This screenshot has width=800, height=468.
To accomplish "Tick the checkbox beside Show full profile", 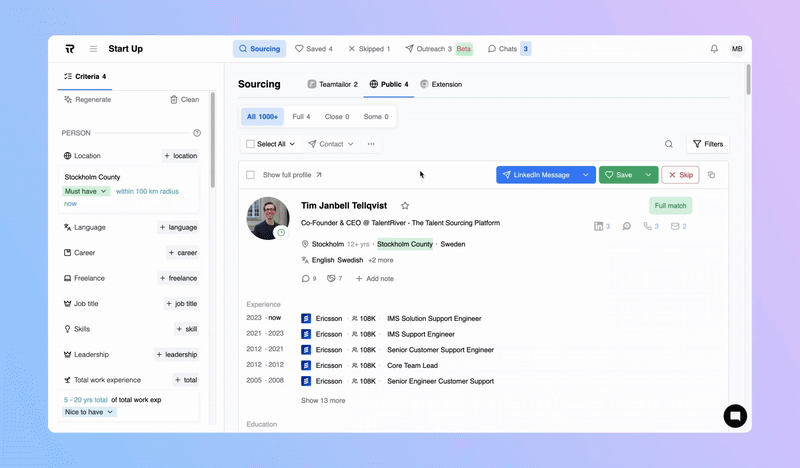I will pos(251,175).
